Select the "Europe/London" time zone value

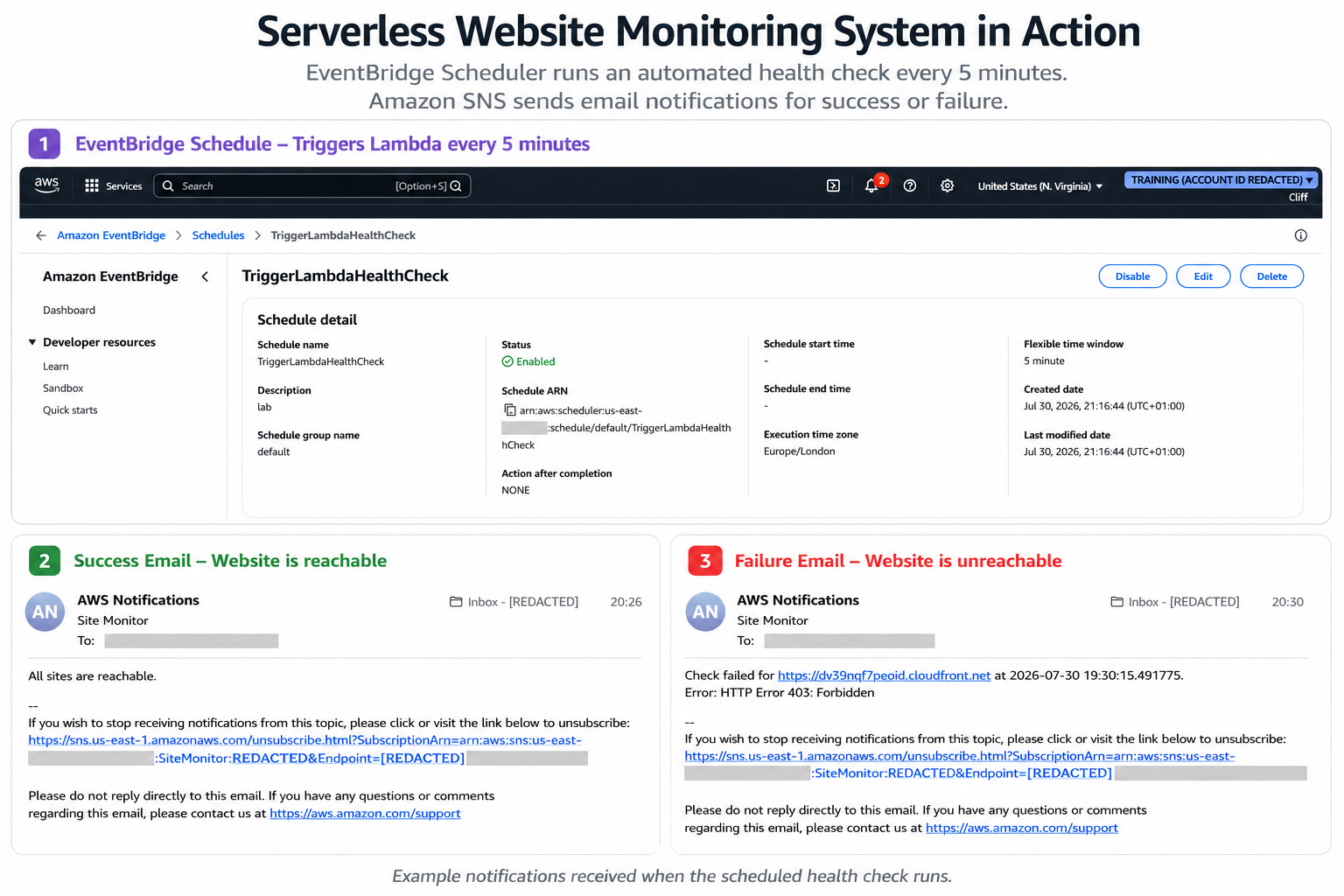pyautogui.click(x=799, y=451)
